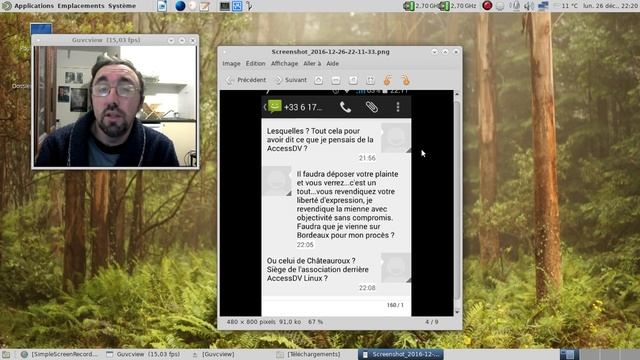Click the three-dot overflow menu icon
This screenshot has height=360, width=640.
(x=398, y=107)
